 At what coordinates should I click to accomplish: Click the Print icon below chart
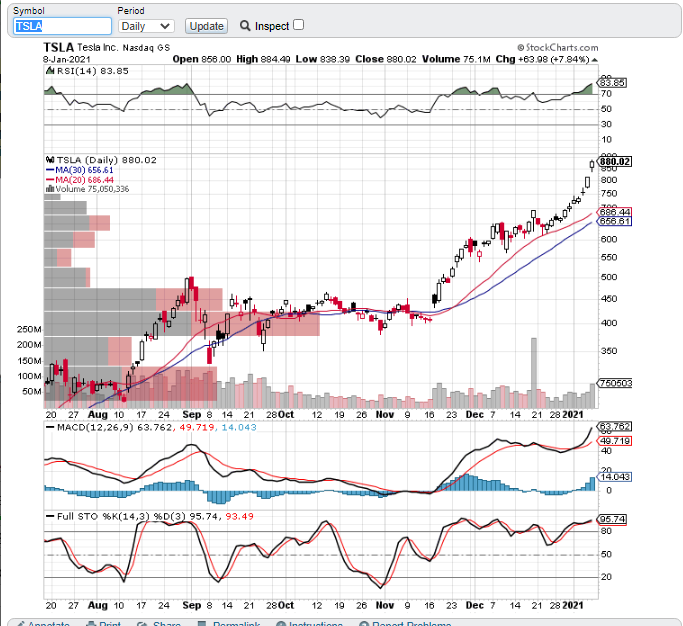tap(89, 624)
